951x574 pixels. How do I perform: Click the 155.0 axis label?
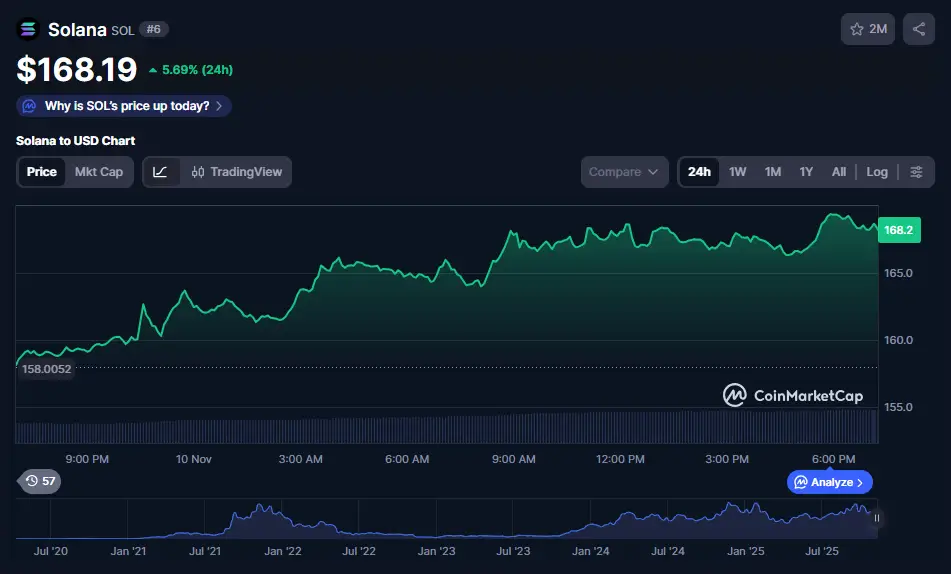(x=898, y=407)
